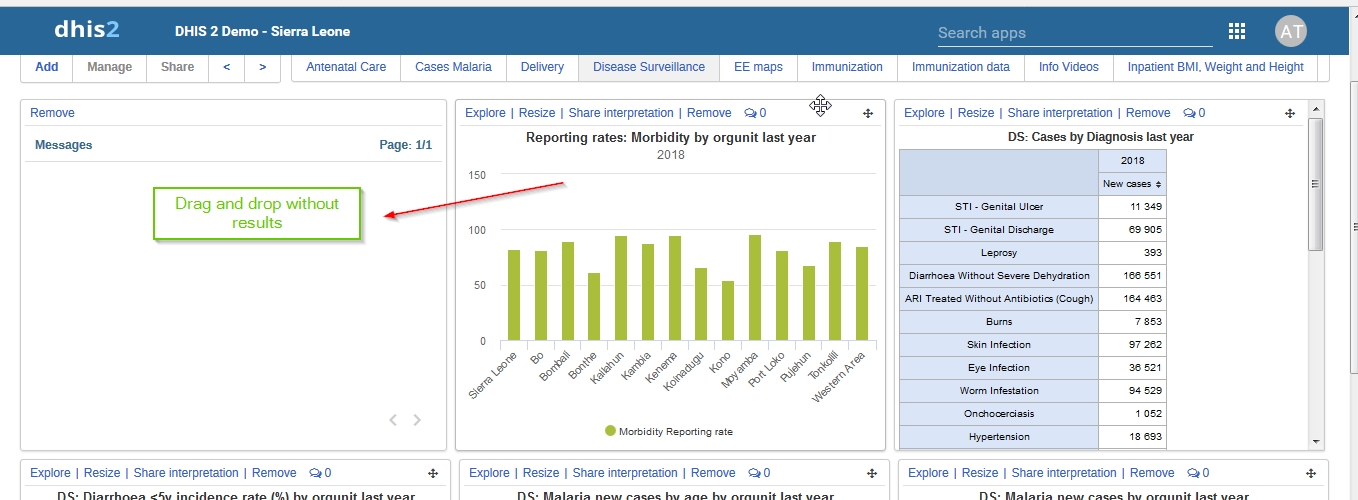Switch to the Antenatal Care dashboard

click(346, 67)
